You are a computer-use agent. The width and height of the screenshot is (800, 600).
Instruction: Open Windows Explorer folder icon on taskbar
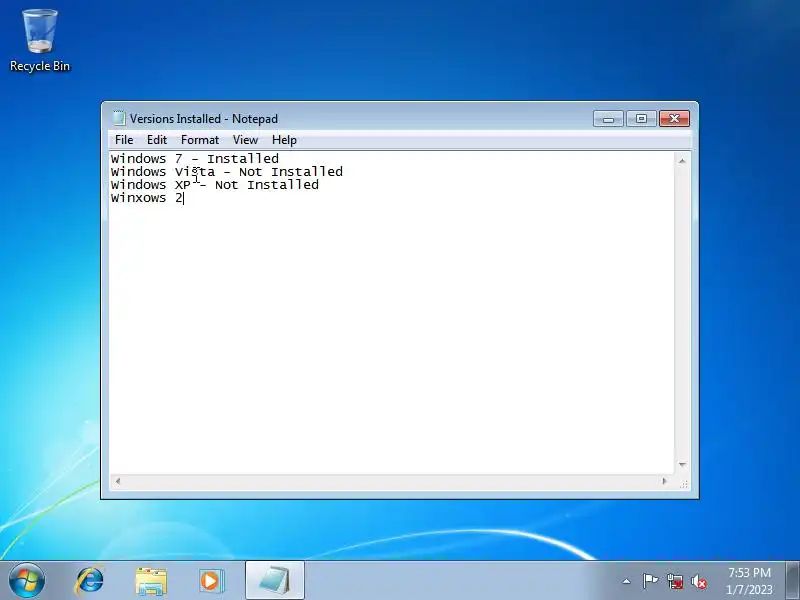click(x=151, y=581)
